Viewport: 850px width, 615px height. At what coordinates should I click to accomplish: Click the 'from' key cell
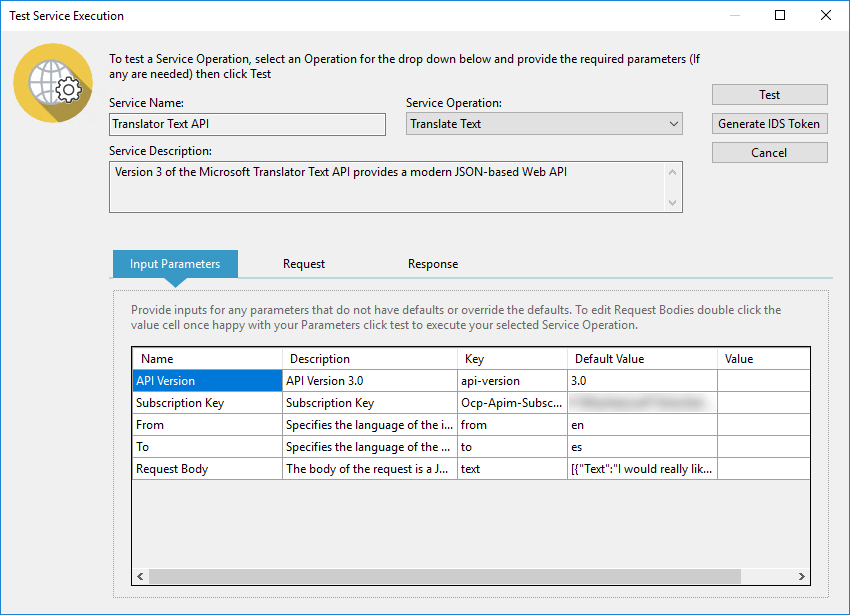click(x=512, y=425)
